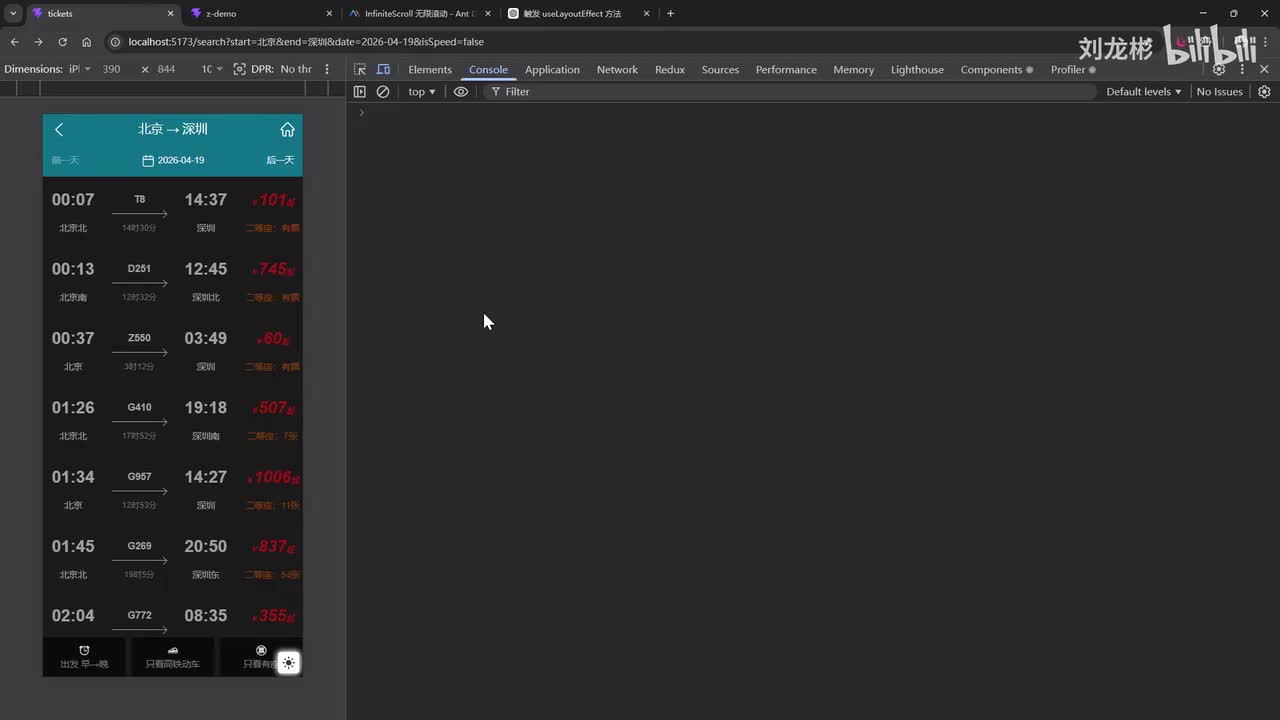The height and width of the screenshot is (720, 1280).
Task: Toggle the light/dark theme sun button
Action: point(288,663)
